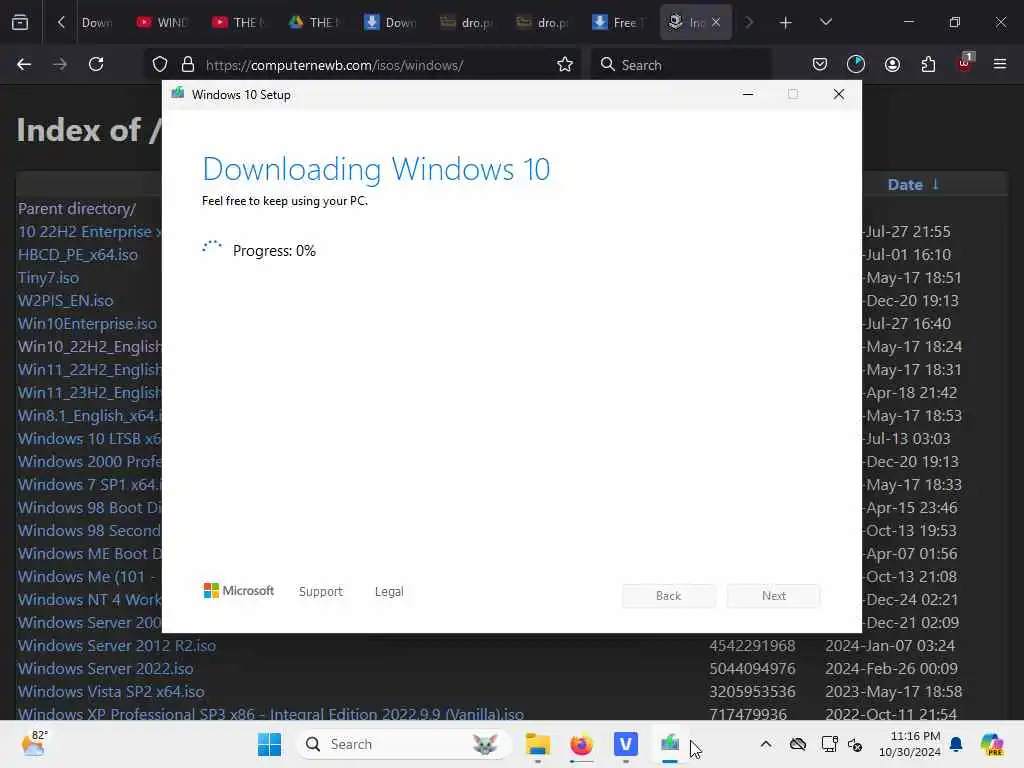
Task: Open Firefox application hamburger menu
Action: pos(1000,65)
